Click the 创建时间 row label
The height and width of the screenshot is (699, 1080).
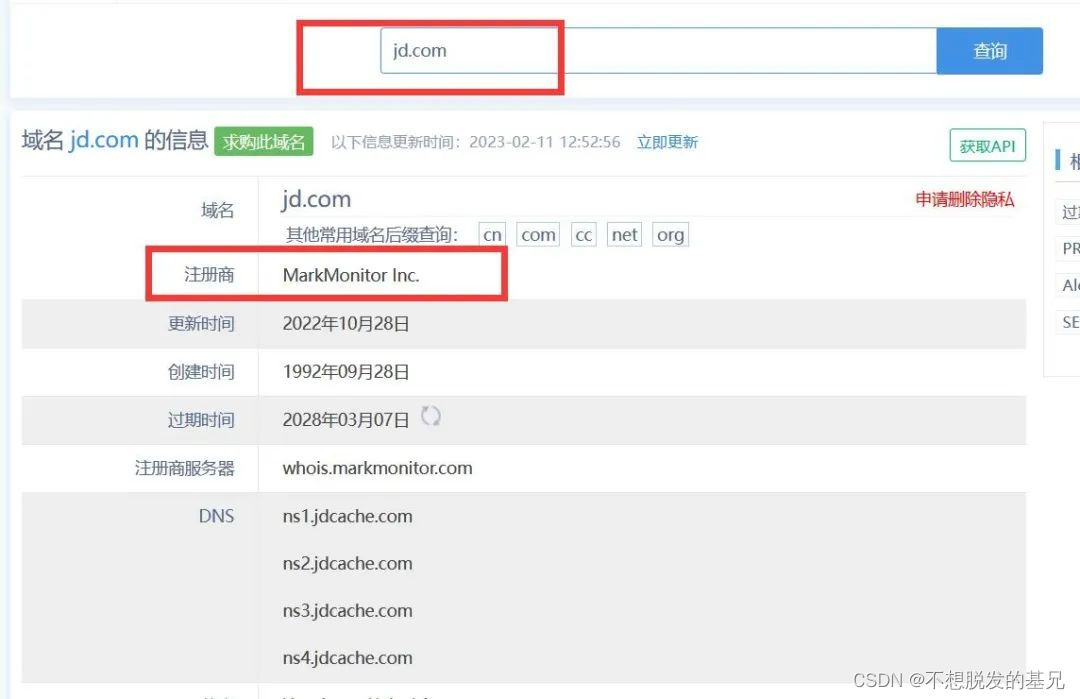tap(201, 372)
